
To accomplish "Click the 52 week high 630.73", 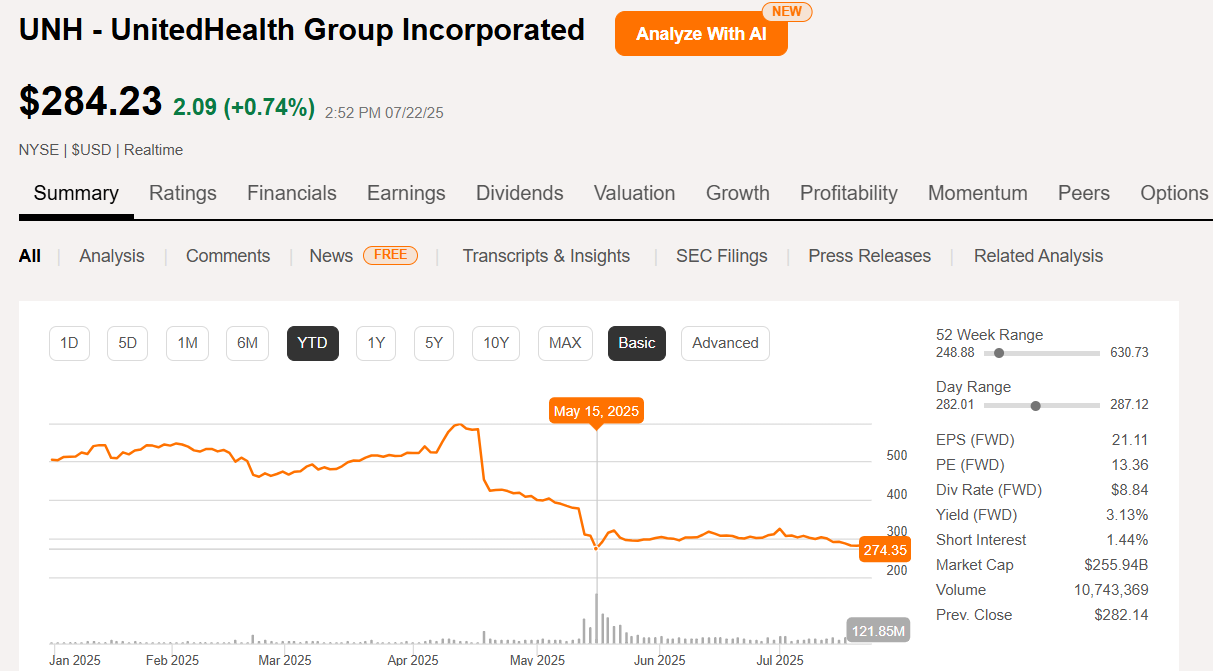I will [1129, 353].
